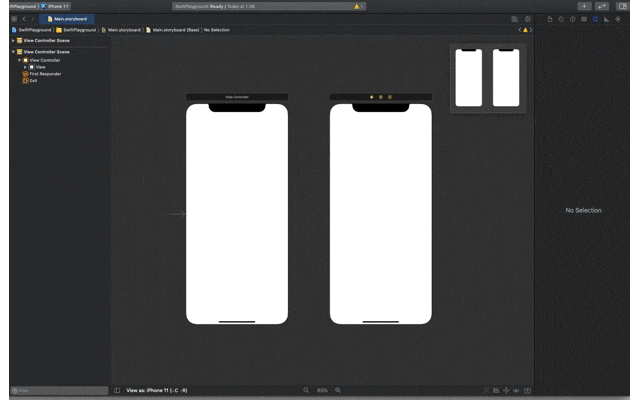This screenshot has height=400, width=640.
Task: Click the outline Filter field
Action: coord(59,391)
